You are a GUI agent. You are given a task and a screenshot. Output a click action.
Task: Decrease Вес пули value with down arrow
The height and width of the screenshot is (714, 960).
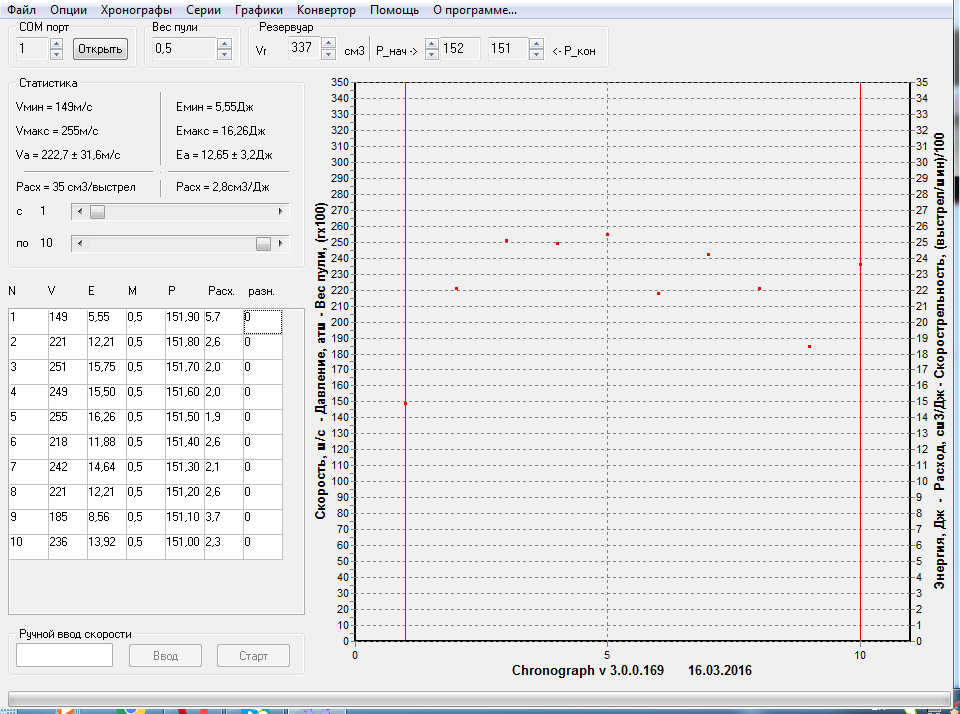pyautogui.click(x=225, y=54)
